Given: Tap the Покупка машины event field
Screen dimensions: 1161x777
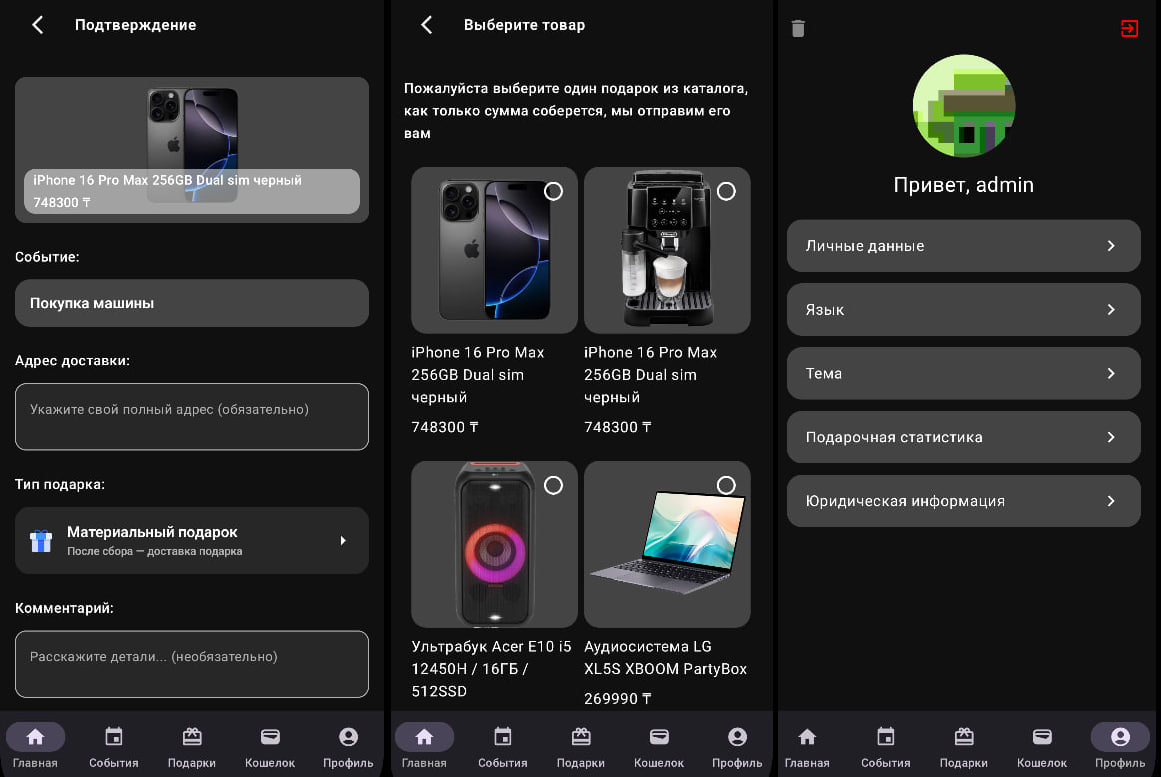Looking at the screenshot, I should coord(192,303).
